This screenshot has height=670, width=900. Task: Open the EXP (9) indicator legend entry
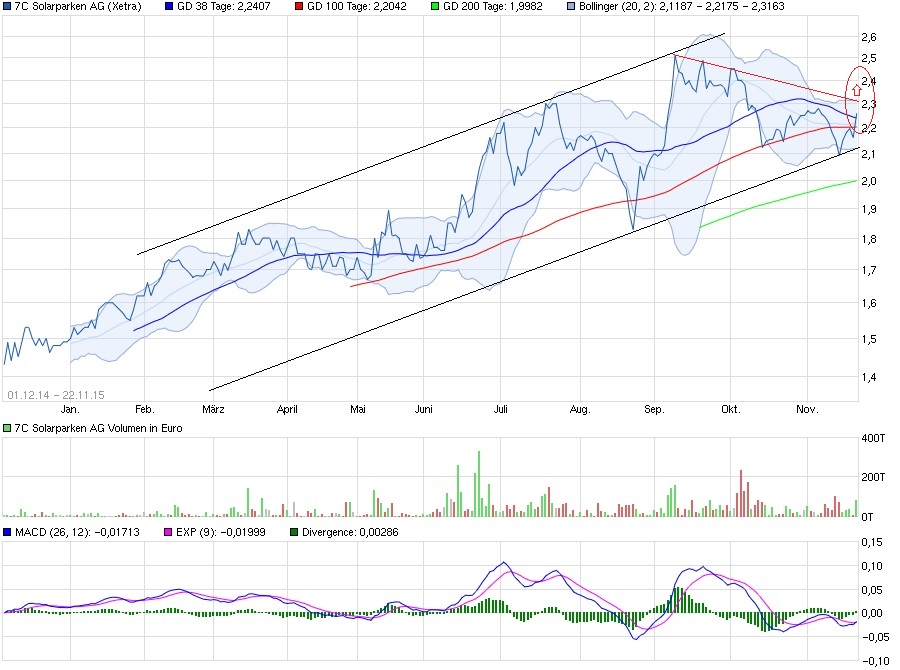(x=215, y=533)
